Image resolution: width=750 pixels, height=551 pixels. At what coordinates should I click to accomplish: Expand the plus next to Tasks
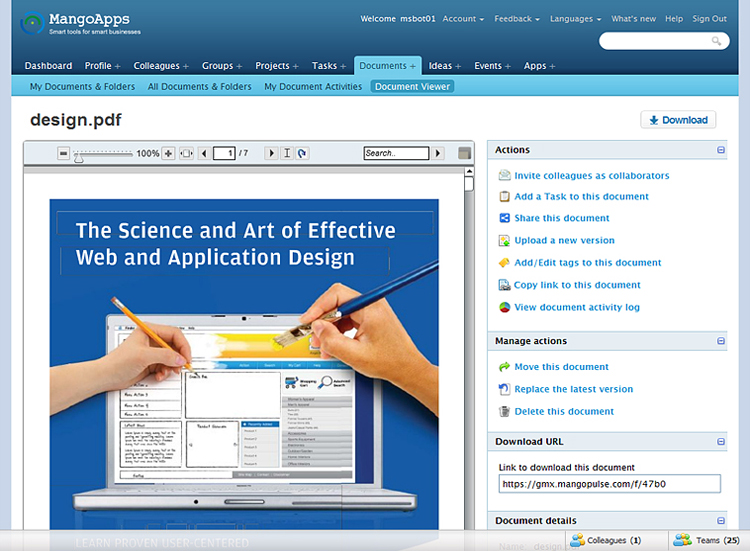342,66
